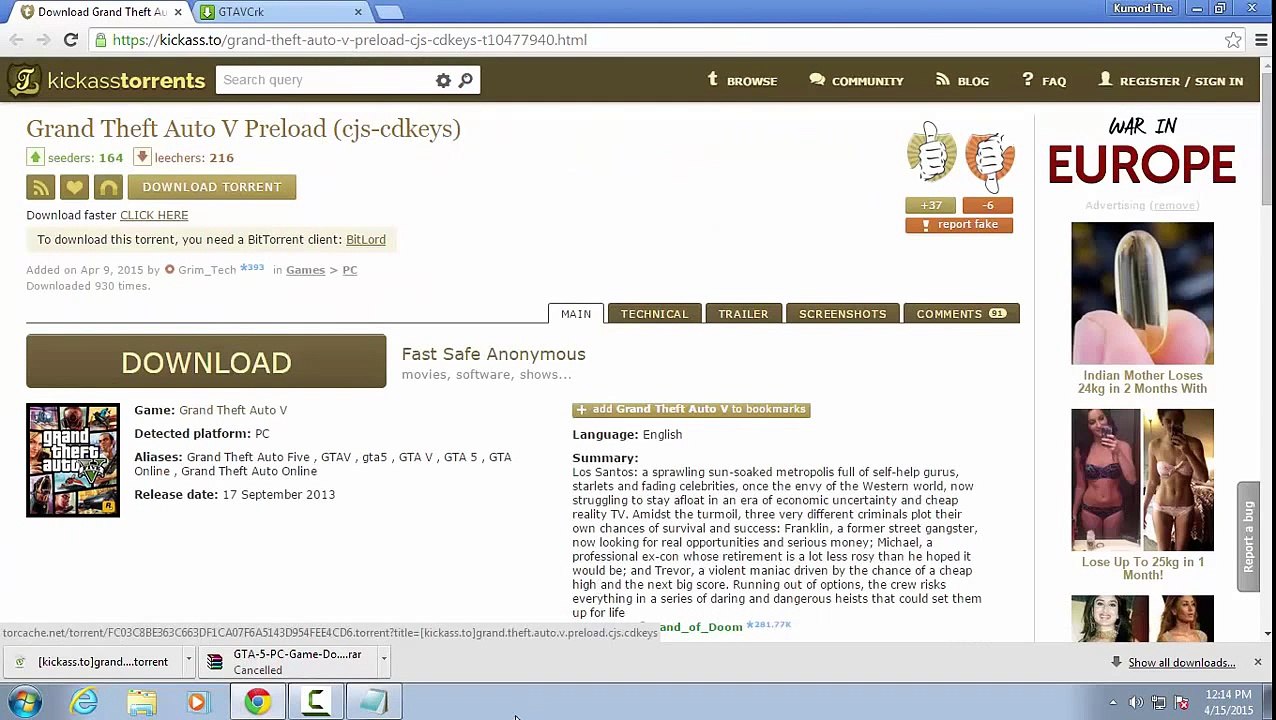This screenshot has width=1276, height=720.
Task: Open the Notepad taskbar icon
Action: tap(374, 702)
